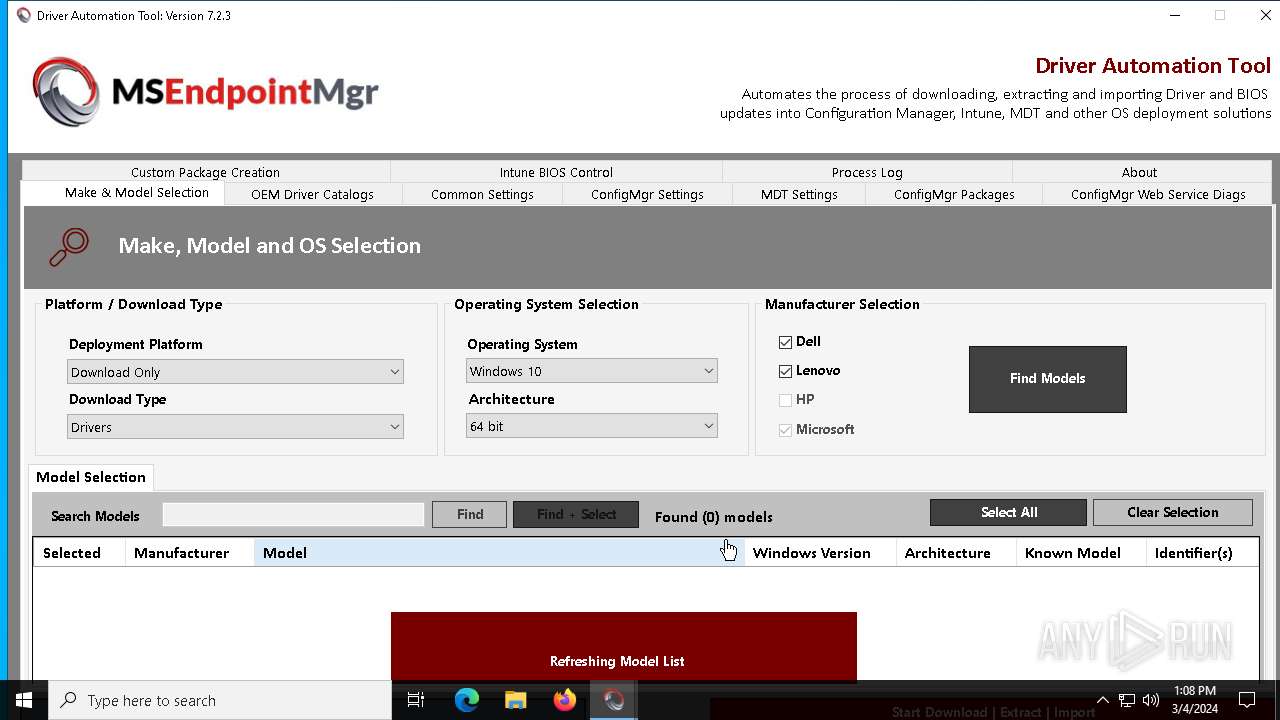Viewport: 1280px width, 720px height.
Task: Sort by Identifier(s) column header
Action: (x=1202, y=553)
